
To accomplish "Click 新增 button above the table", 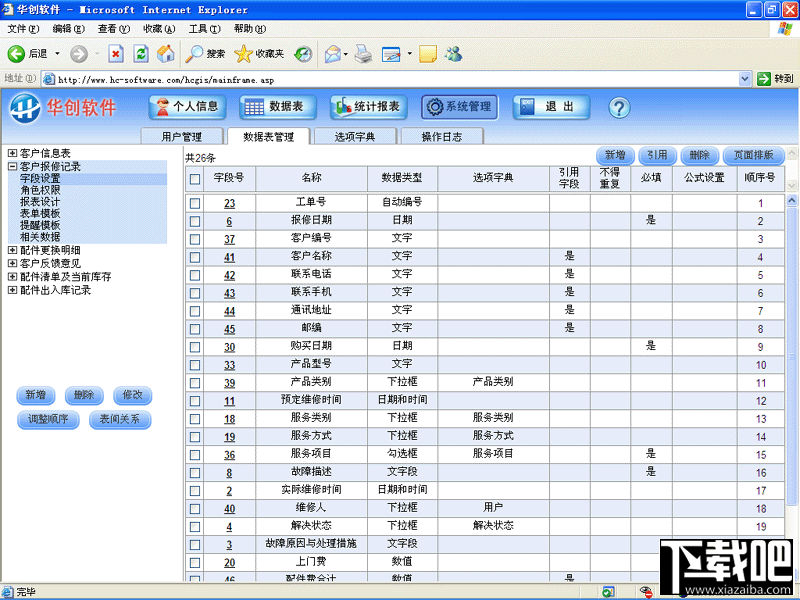I will pyautogui.click(x=615, y=155).
